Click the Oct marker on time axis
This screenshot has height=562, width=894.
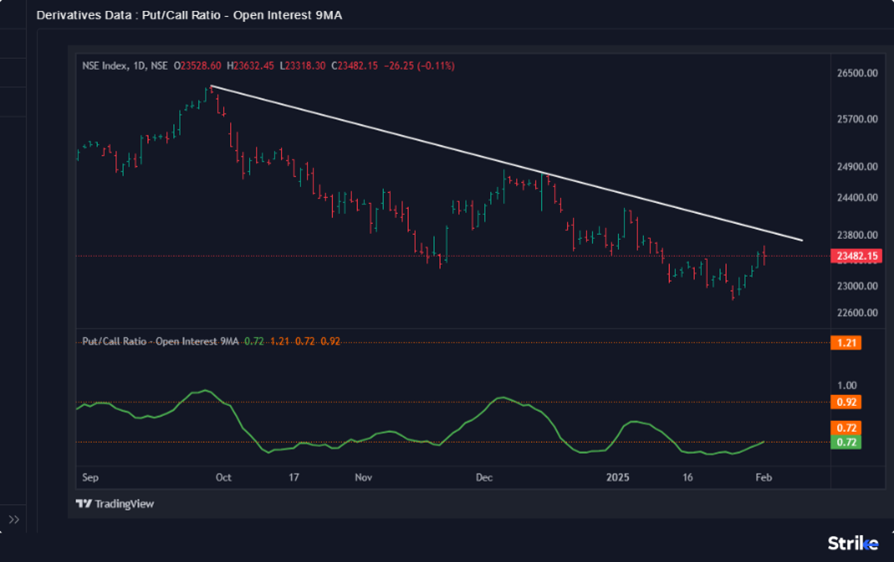[223, 478]
